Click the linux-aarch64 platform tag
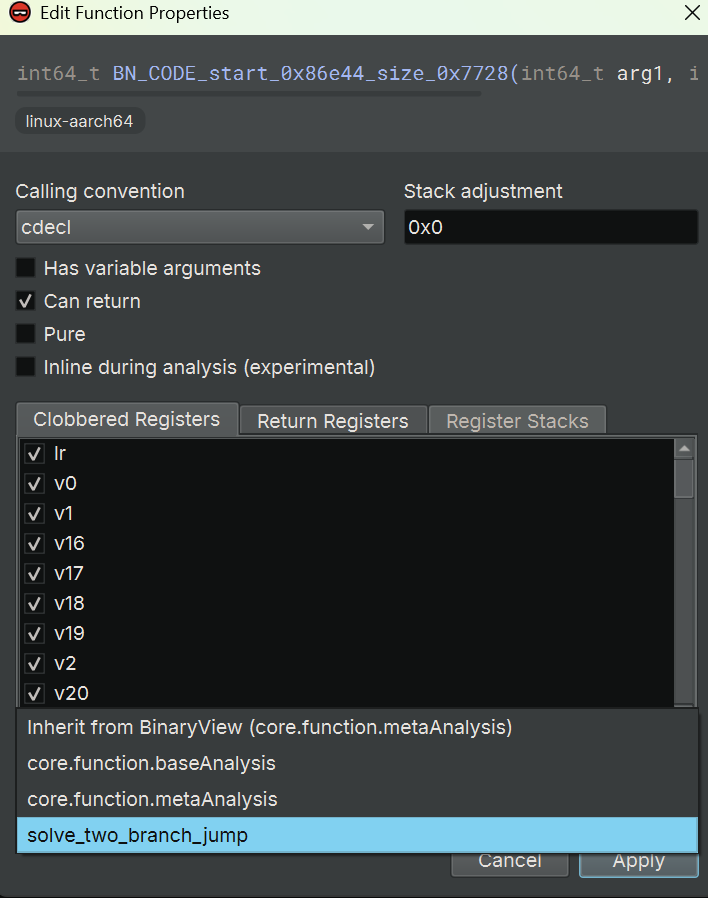 80,121
